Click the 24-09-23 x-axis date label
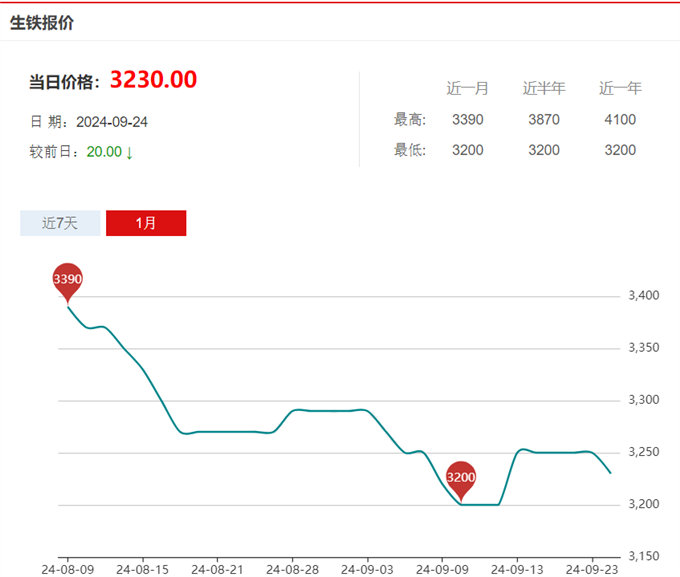 point(591,568)
